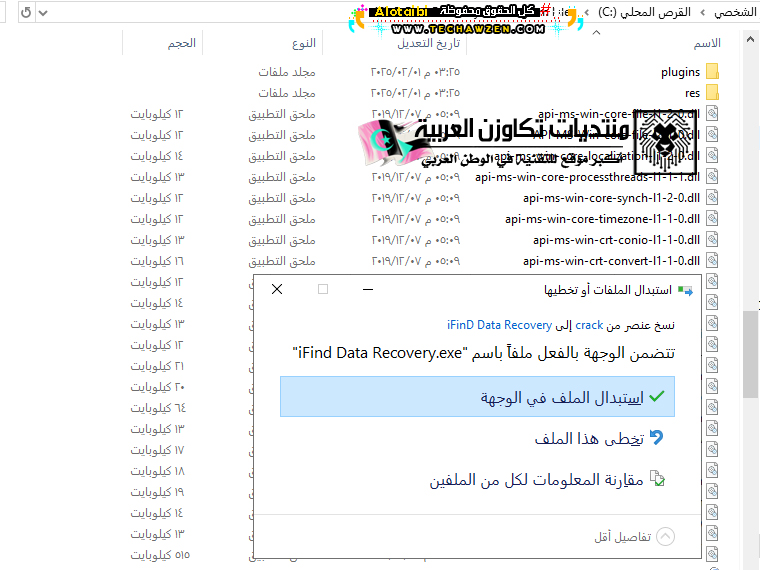Click the dll icon for api-ms-win-core-synch-l1-2-0

coord(712,198)
